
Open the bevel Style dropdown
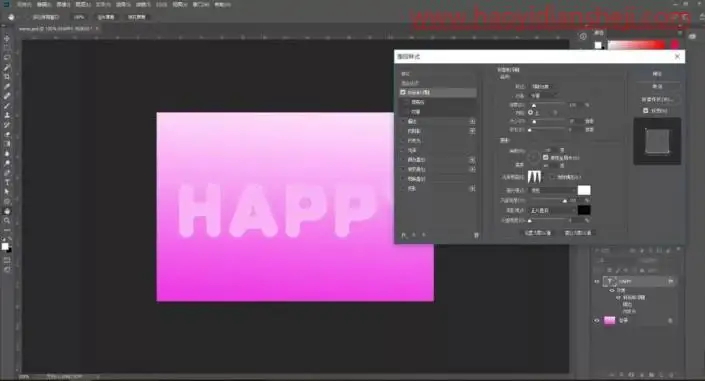pos(543,86)
